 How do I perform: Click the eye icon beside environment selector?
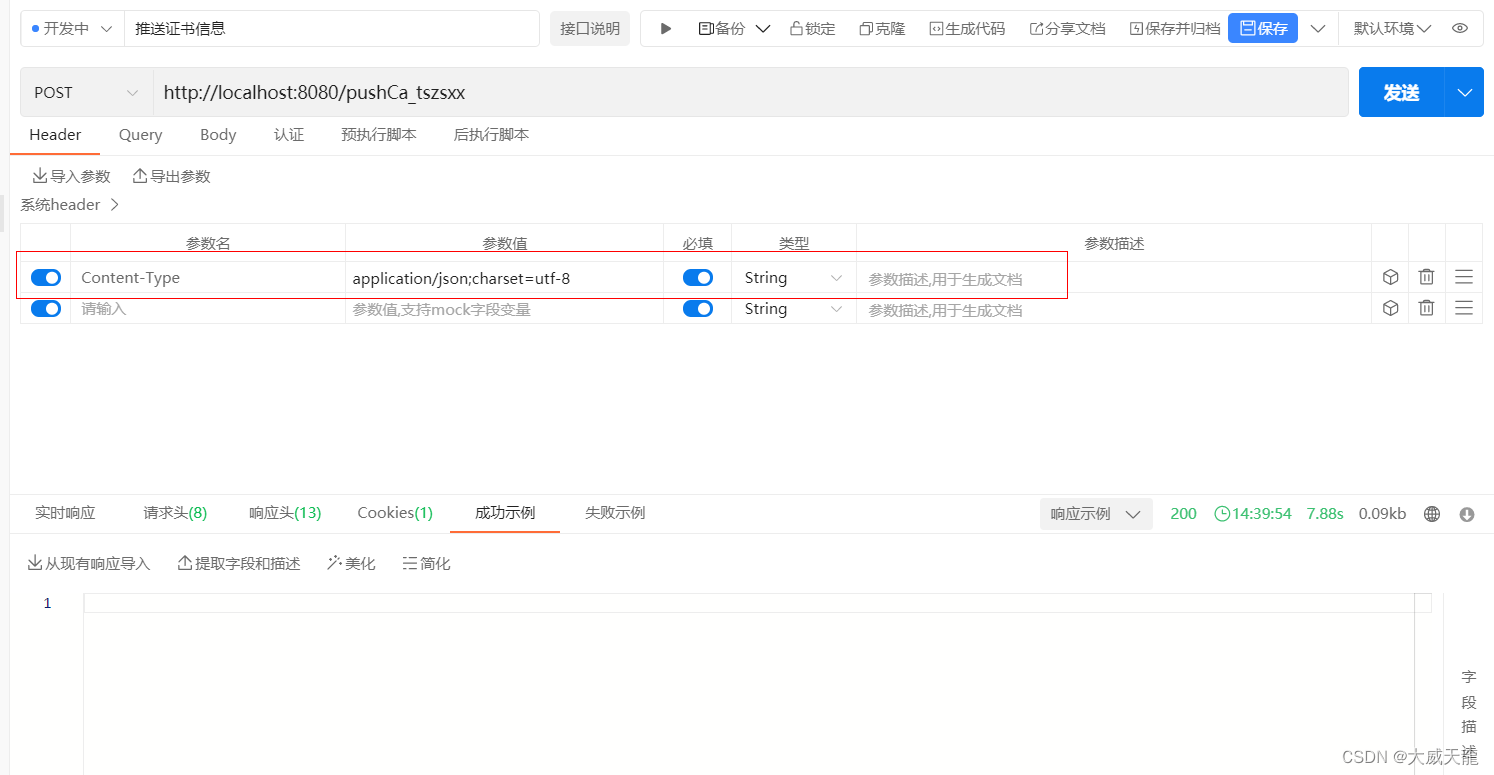[x=1460, y=29]
